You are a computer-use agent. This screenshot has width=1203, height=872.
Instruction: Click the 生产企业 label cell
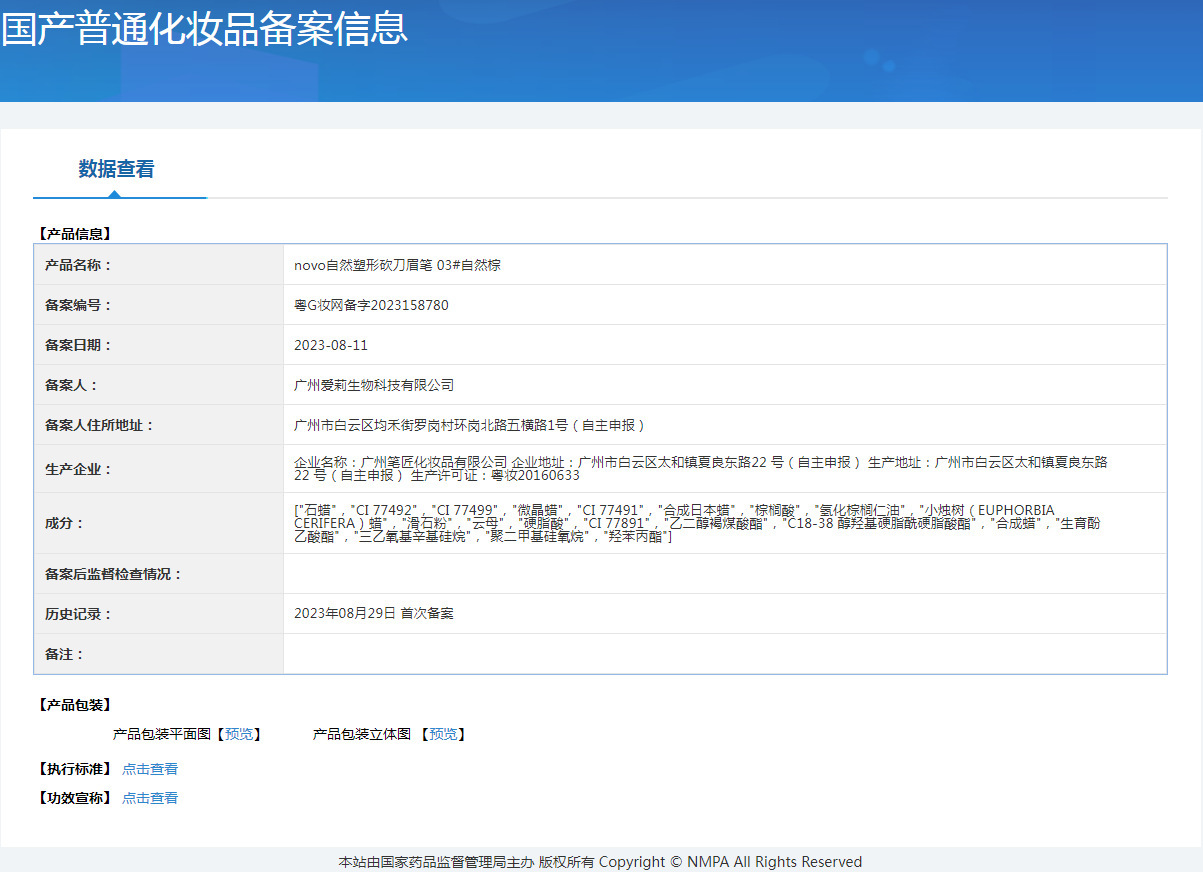click(x=159, y=469)
